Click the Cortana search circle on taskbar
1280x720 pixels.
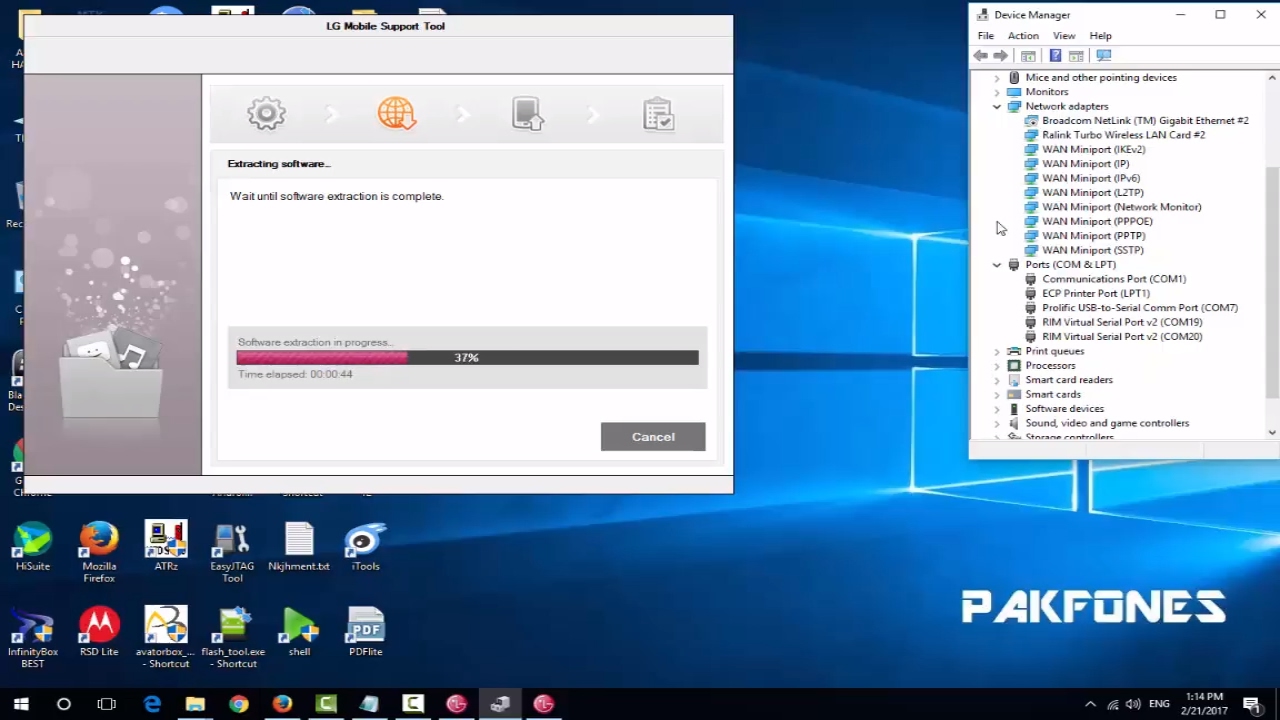pyautogui.click(x=64, y=704)
